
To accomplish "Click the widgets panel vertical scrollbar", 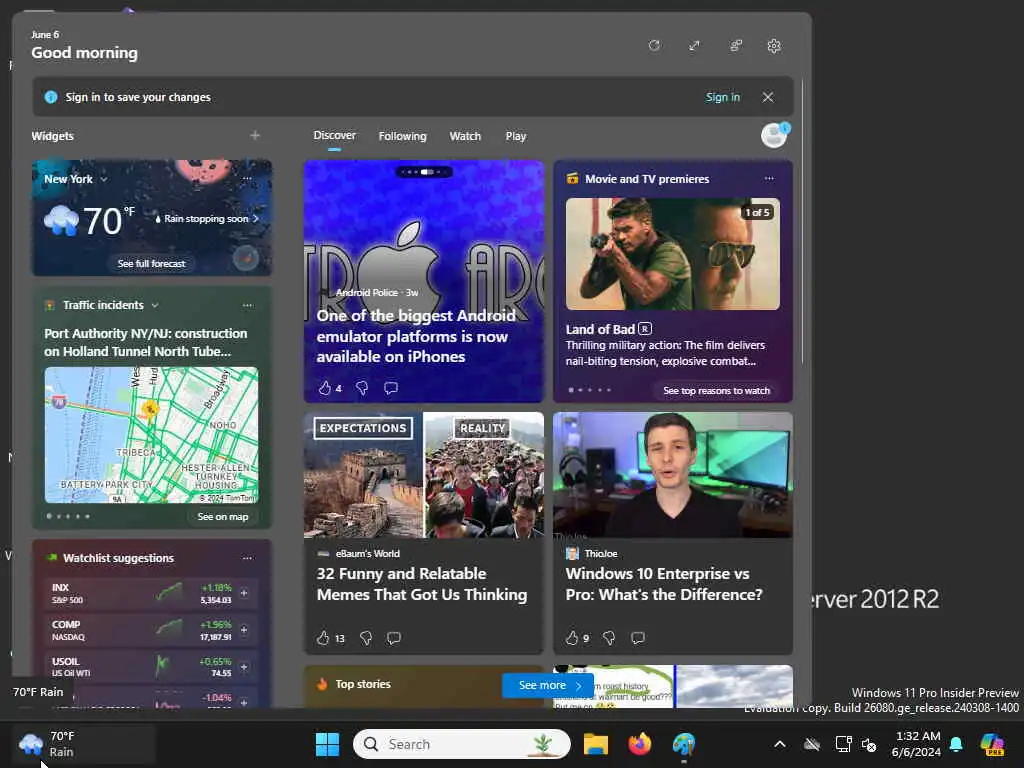I will tap(802, 222).
